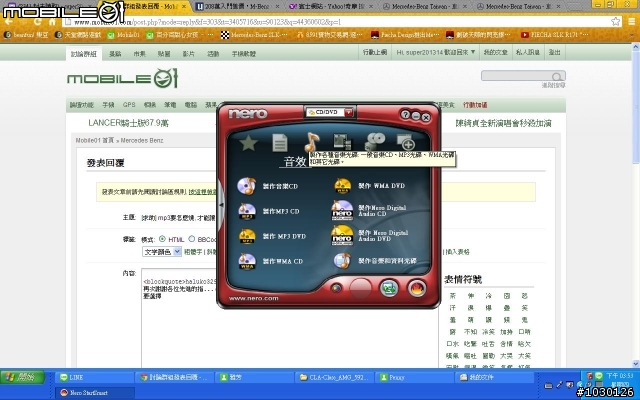Click the search magnifier icon on Mobile01
Image resolution: width=640 pixels, height=400 pixels.
557,76
